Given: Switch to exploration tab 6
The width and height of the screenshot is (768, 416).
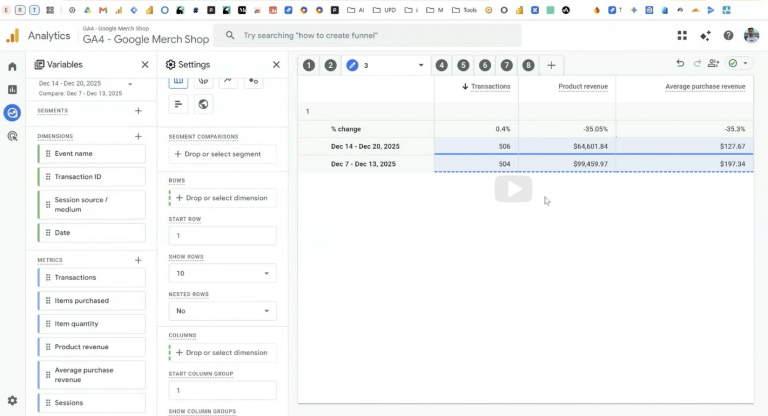Looking at the screenshot, I should 485,65.
